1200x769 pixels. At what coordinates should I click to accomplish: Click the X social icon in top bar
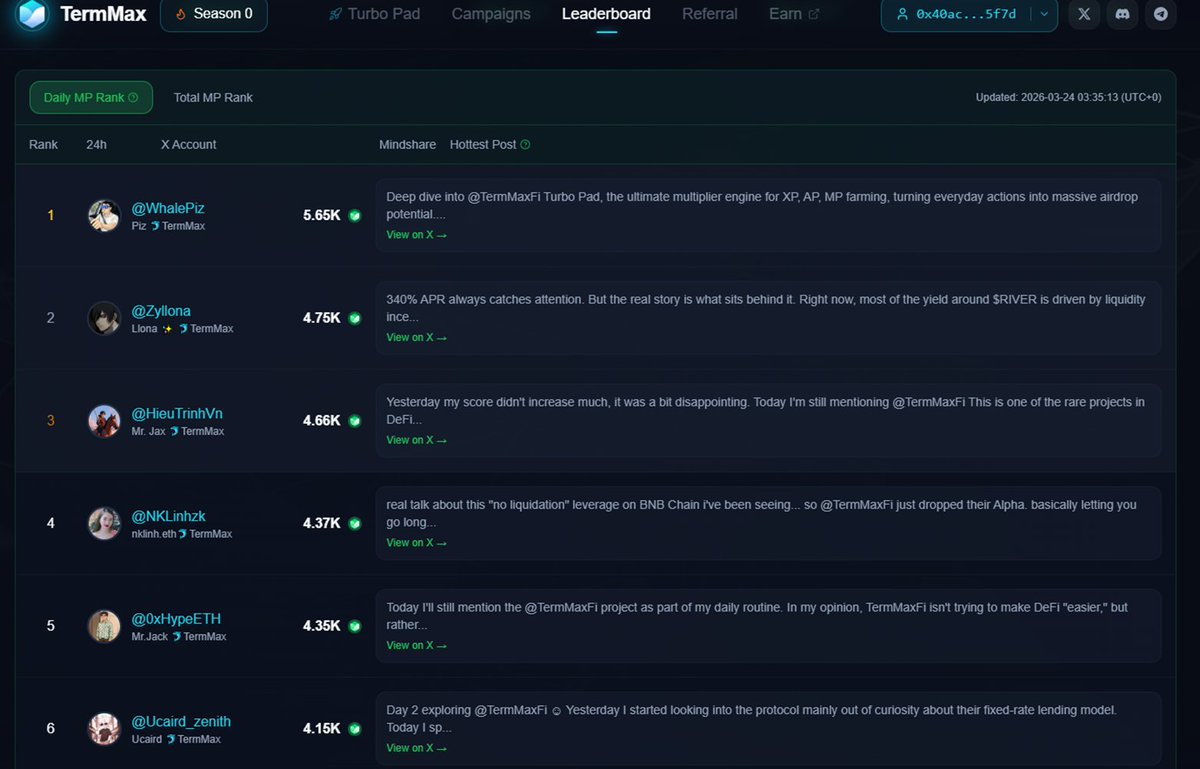coord(1083,14)
